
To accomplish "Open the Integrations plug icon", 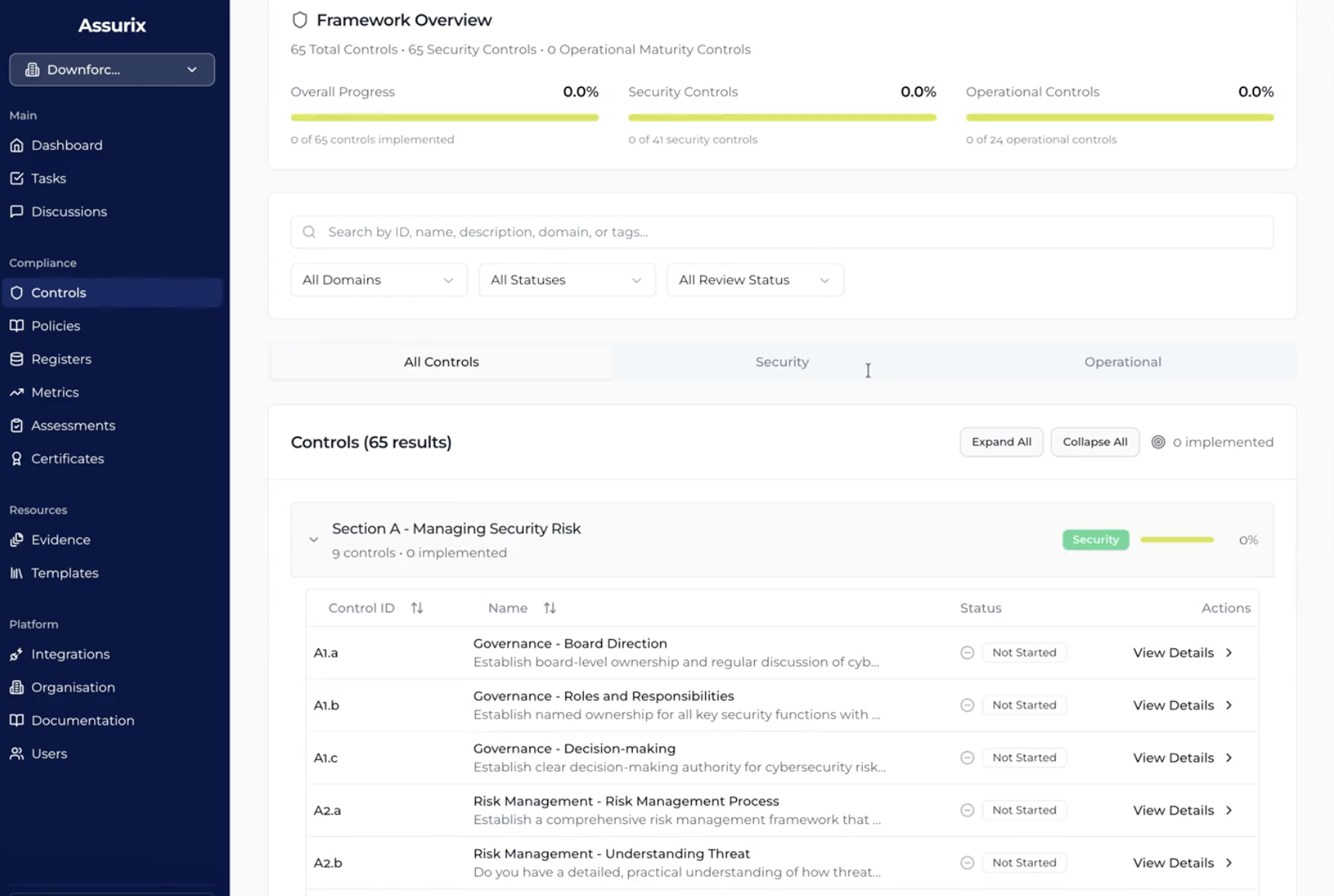I will point(16,655).
